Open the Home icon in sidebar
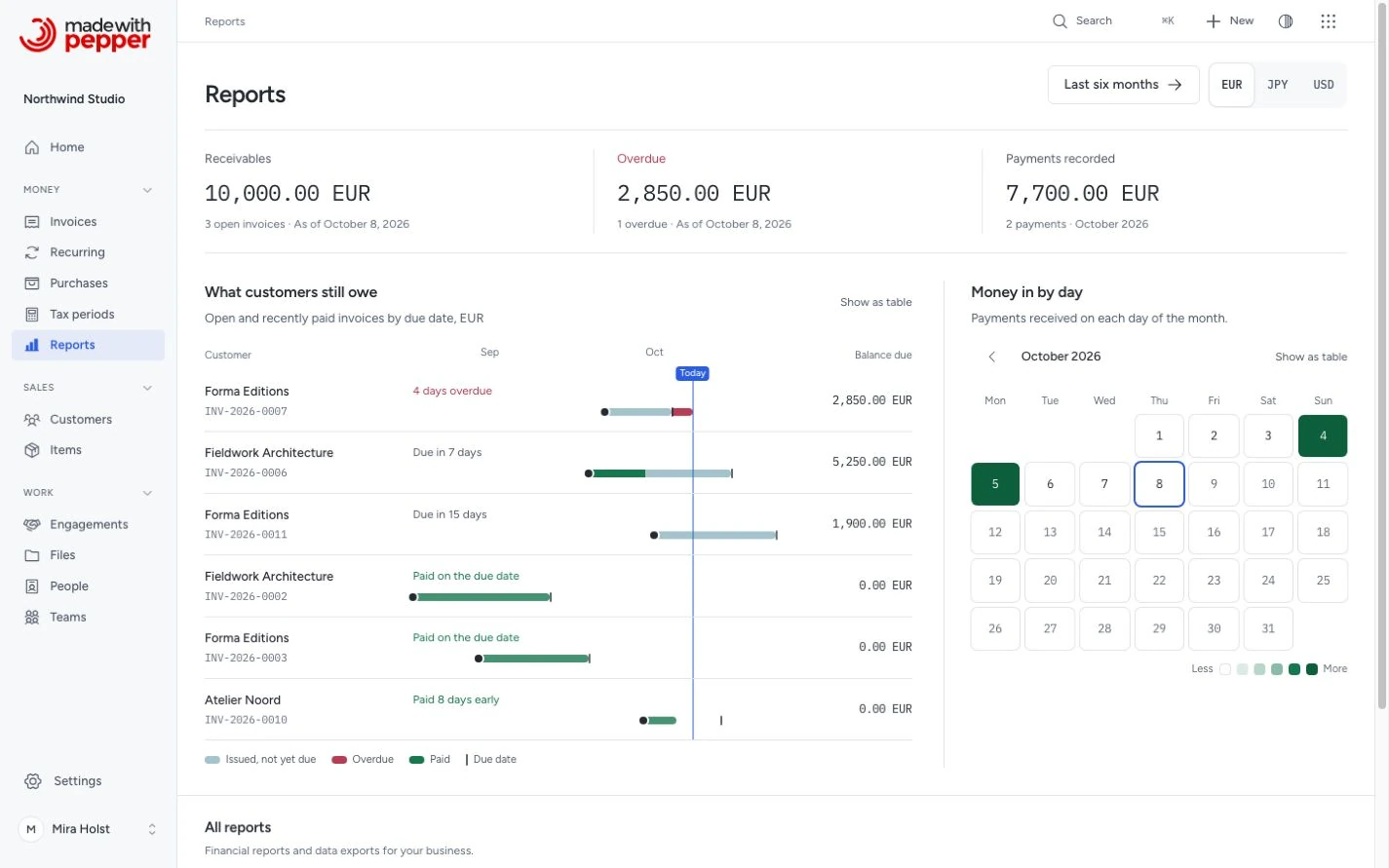This screenshot has height=868, width=1389. (32, 147)
